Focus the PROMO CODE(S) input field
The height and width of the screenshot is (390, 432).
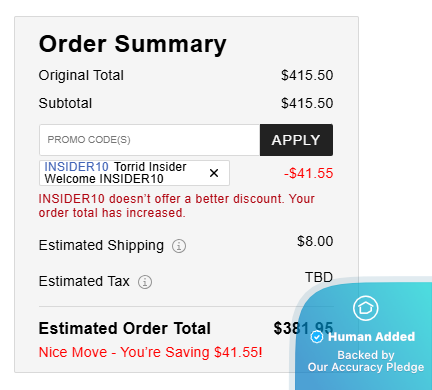(150, 140)
